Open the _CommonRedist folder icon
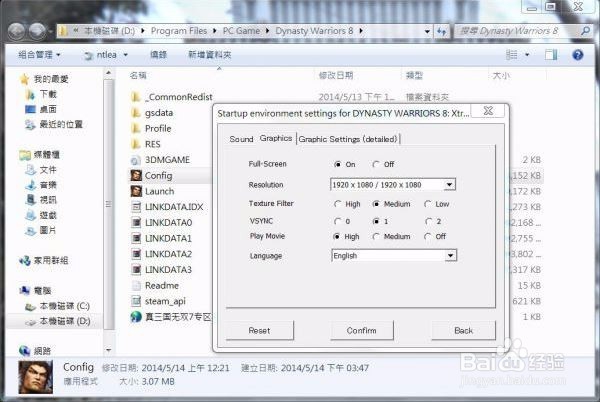 coord(135,97)
